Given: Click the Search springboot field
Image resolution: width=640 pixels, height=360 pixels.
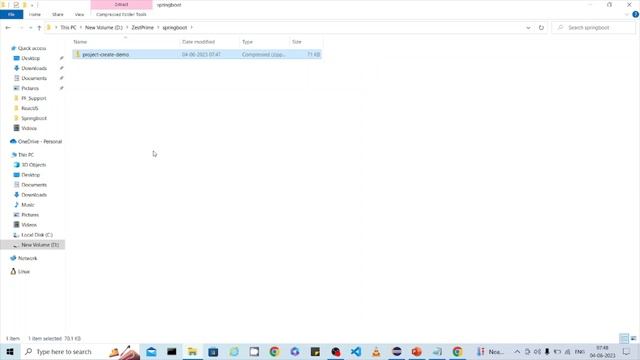Looking at the screenshot, I should (593, 28).
